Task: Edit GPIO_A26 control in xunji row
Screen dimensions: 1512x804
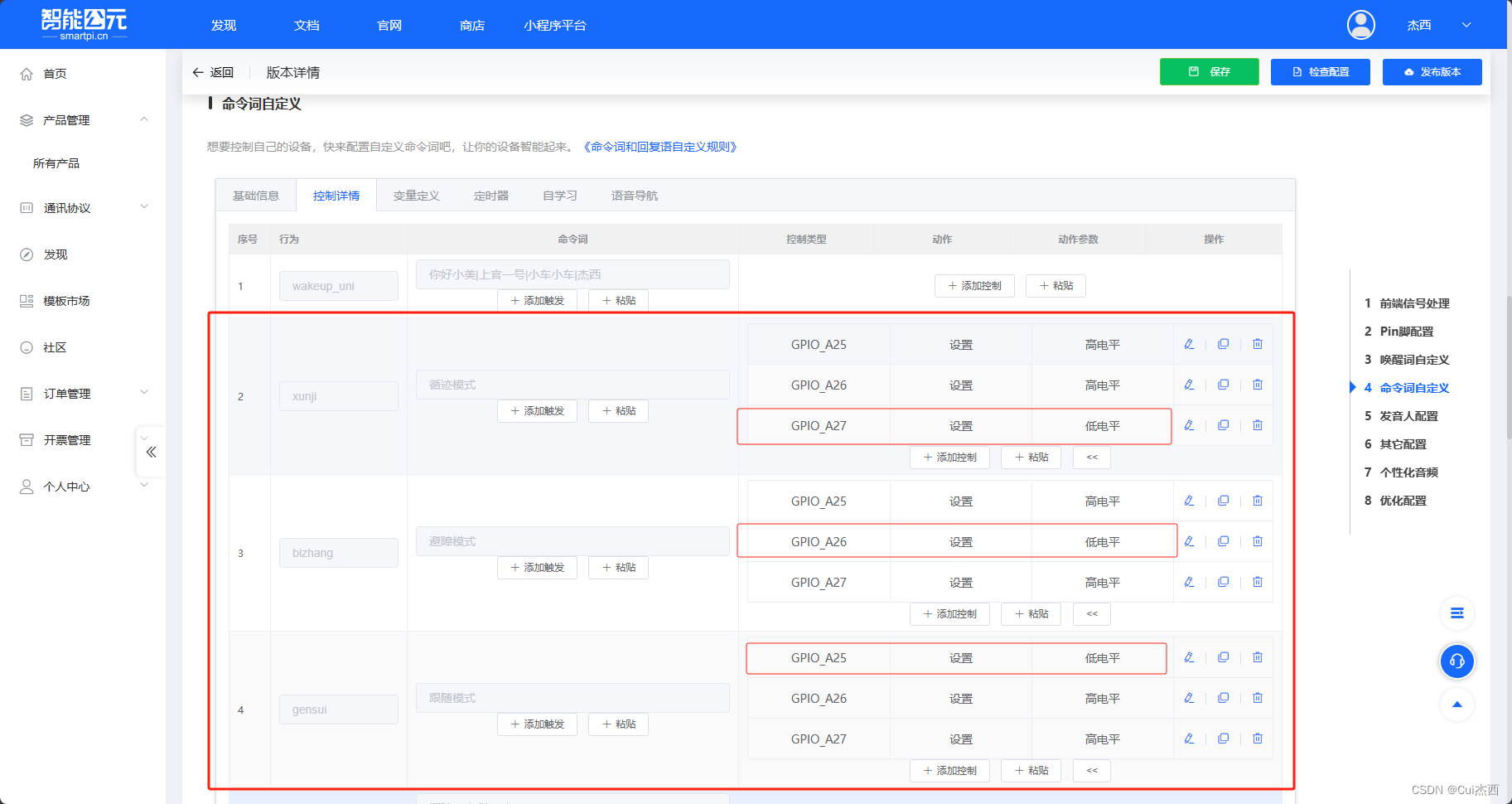Action: click(1189, 385)
